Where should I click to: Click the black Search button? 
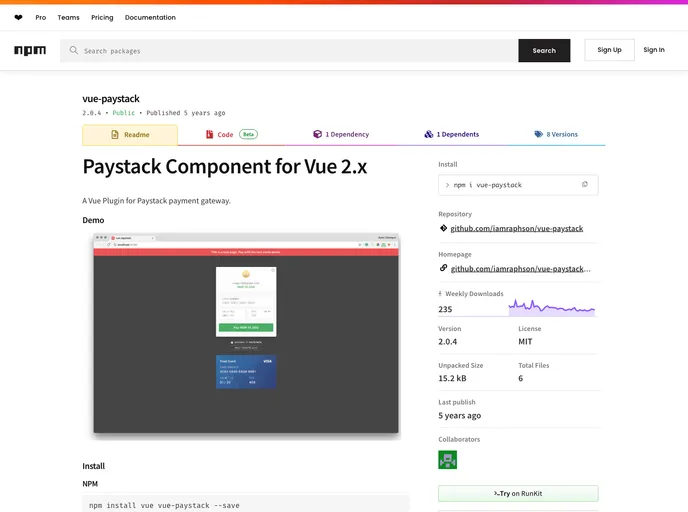tap(544, 50)
